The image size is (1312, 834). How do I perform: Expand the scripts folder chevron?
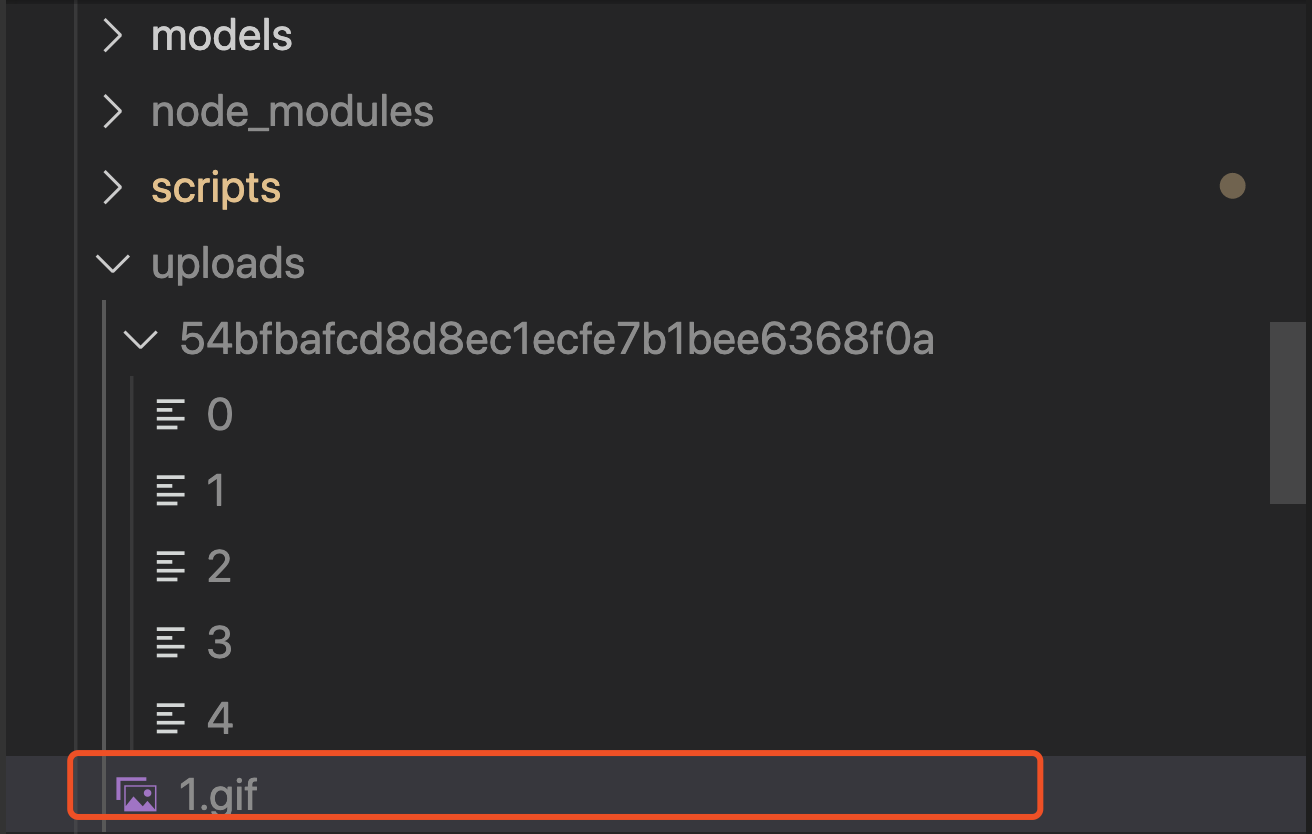click(113, 187)
